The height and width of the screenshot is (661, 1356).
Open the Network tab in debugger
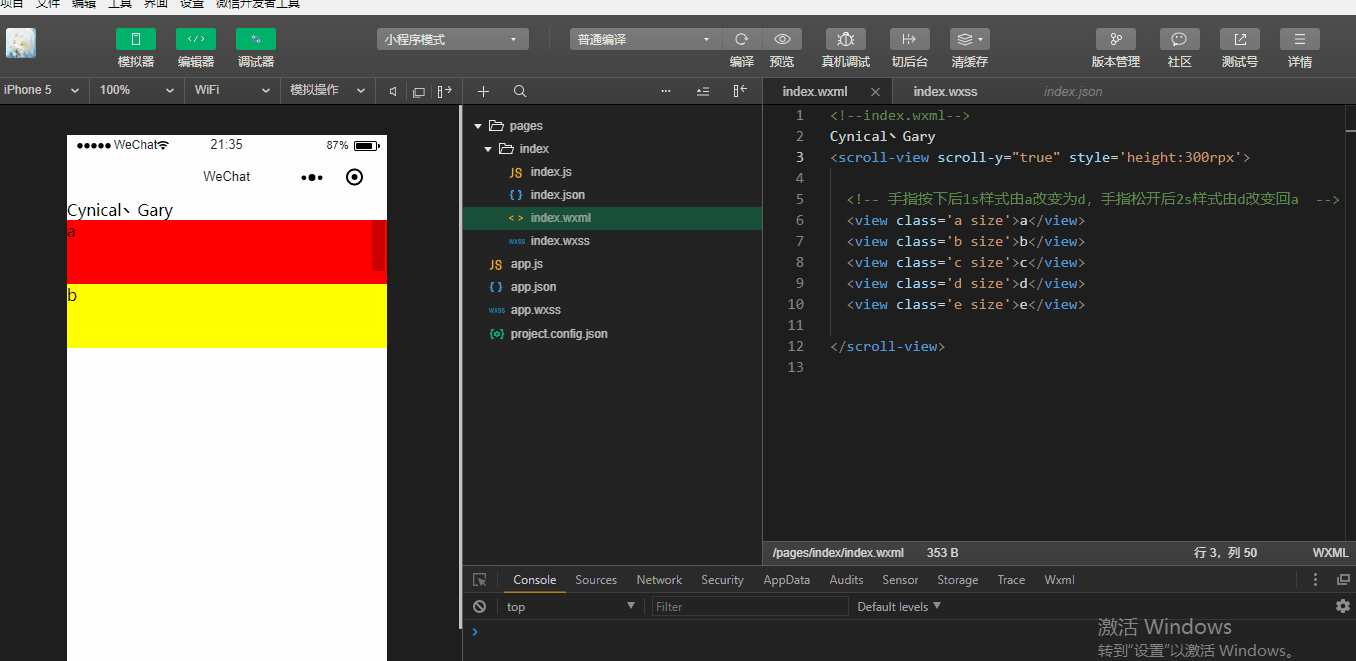(659, 580)
